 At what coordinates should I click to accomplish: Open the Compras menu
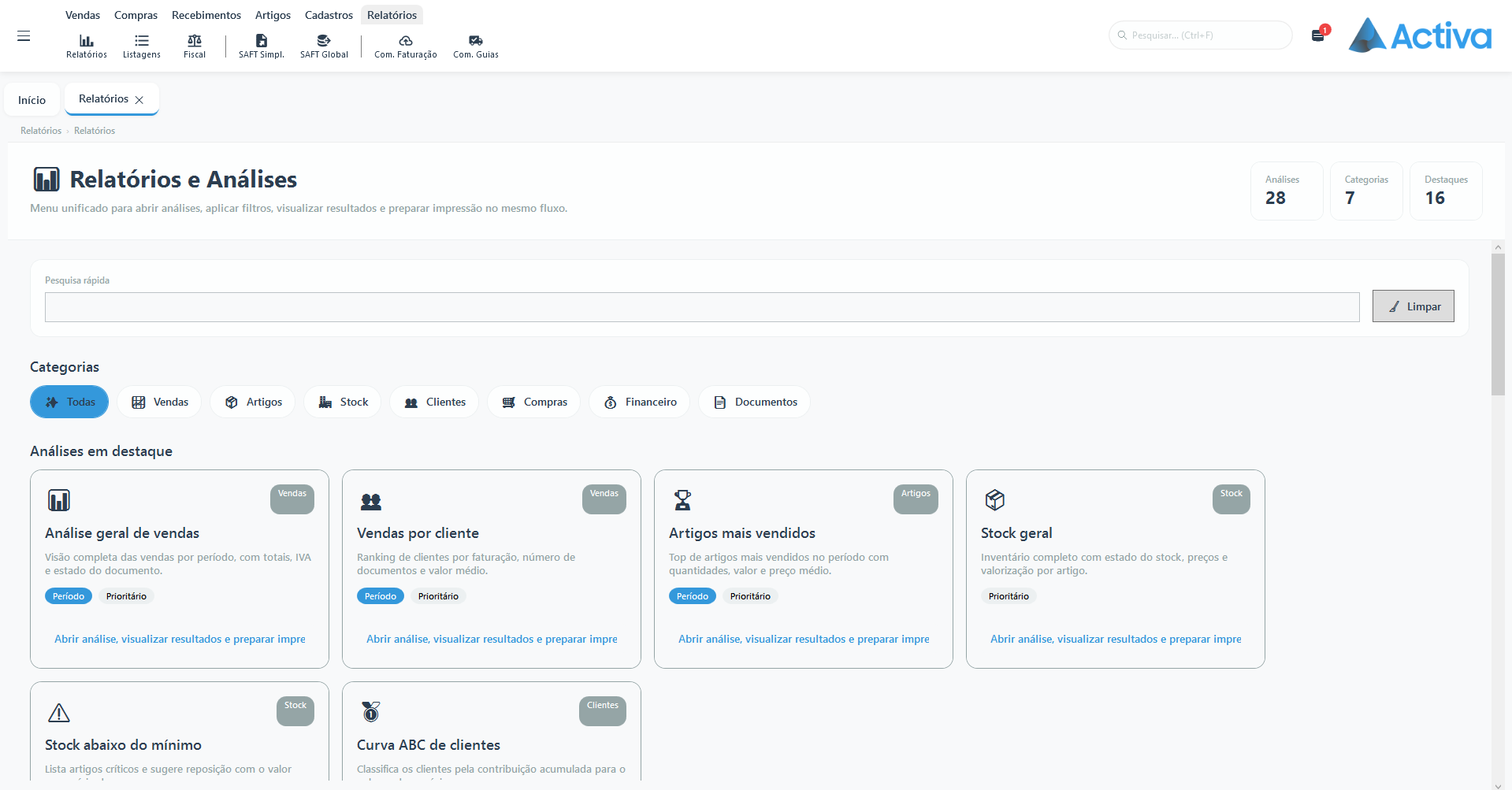pyautogui.click(x=136, y=15)
